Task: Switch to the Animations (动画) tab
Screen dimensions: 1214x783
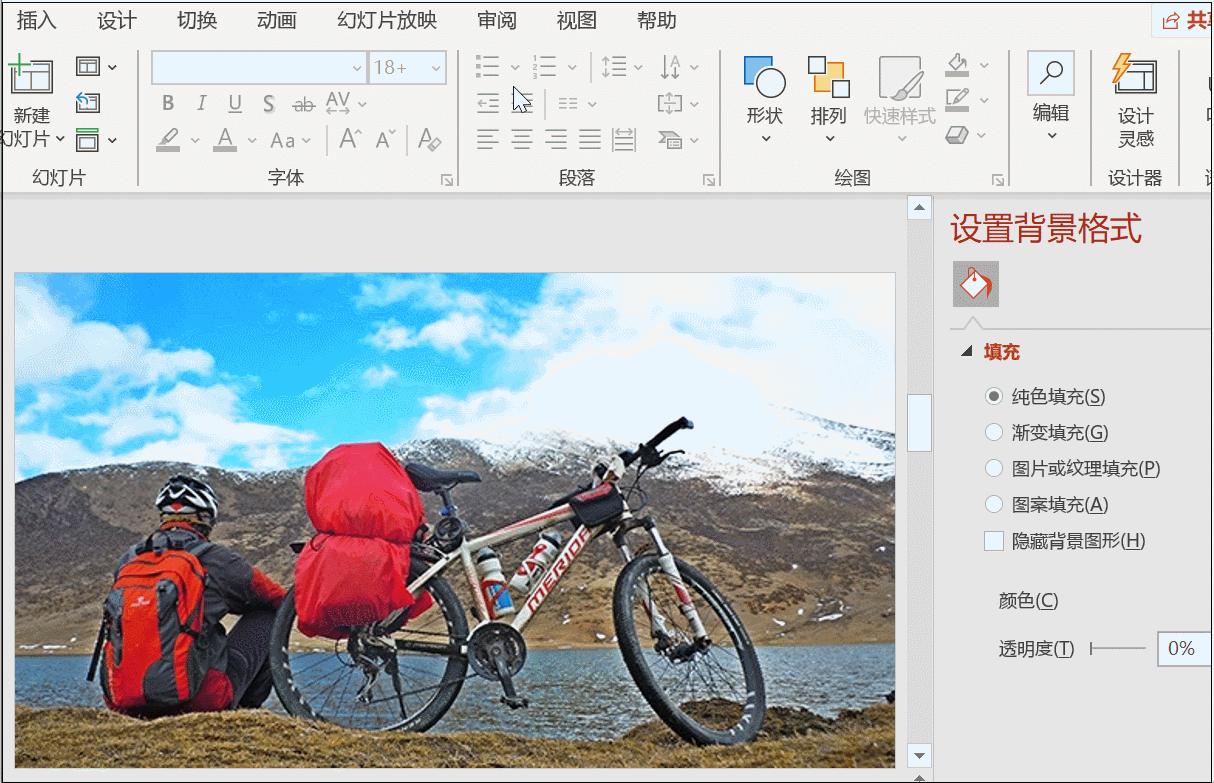Action: [276, 20]
